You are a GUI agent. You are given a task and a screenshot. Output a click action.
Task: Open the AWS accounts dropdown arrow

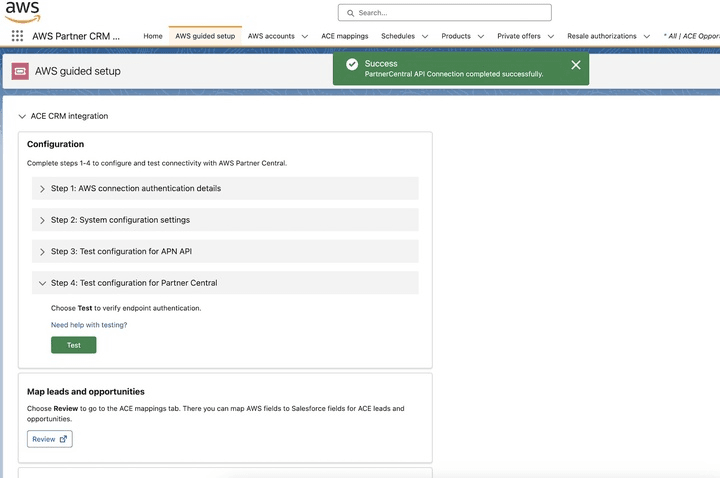pos(305,36)
